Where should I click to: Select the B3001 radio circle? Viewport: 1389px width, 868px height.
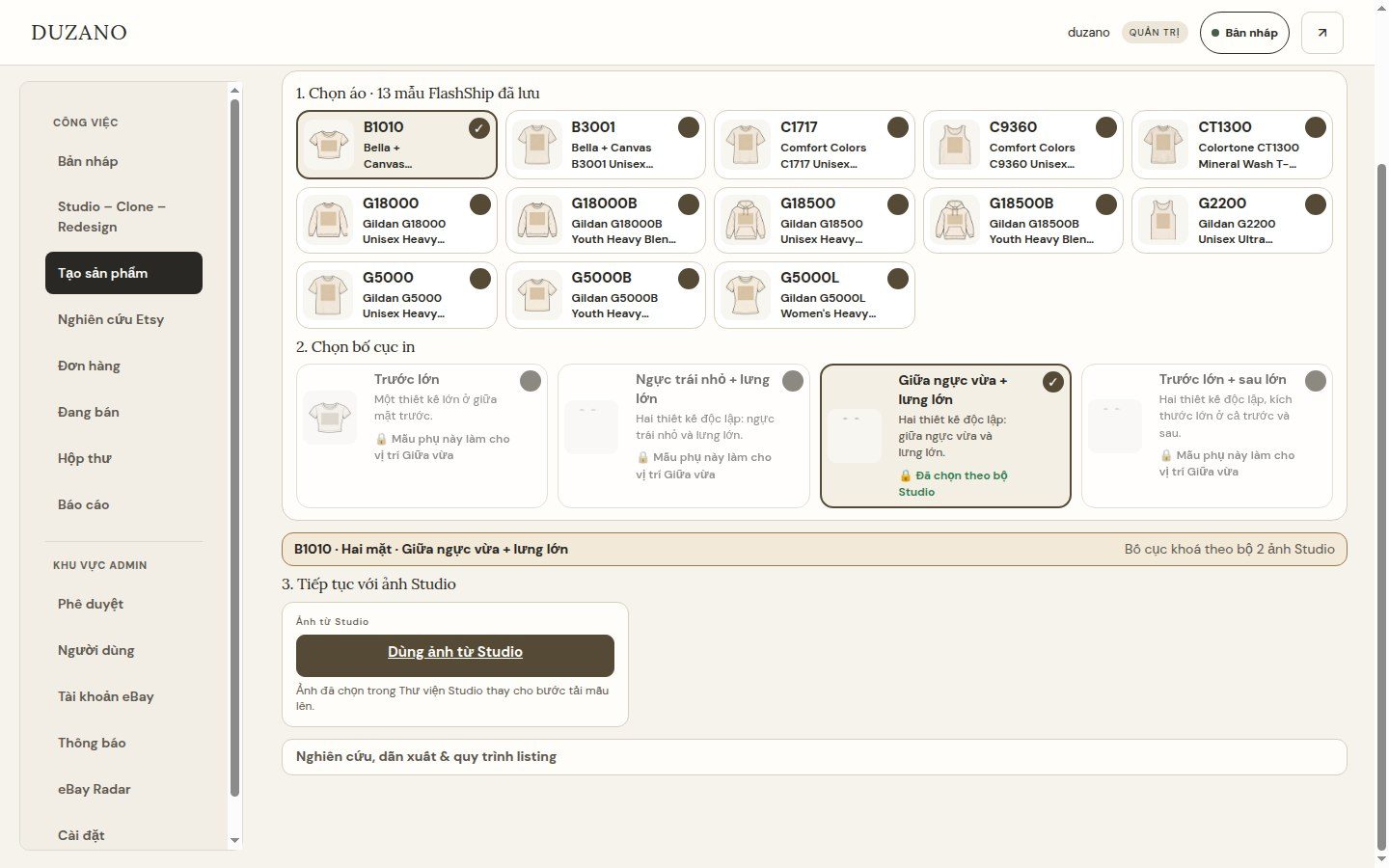click(x=689, y=127)
